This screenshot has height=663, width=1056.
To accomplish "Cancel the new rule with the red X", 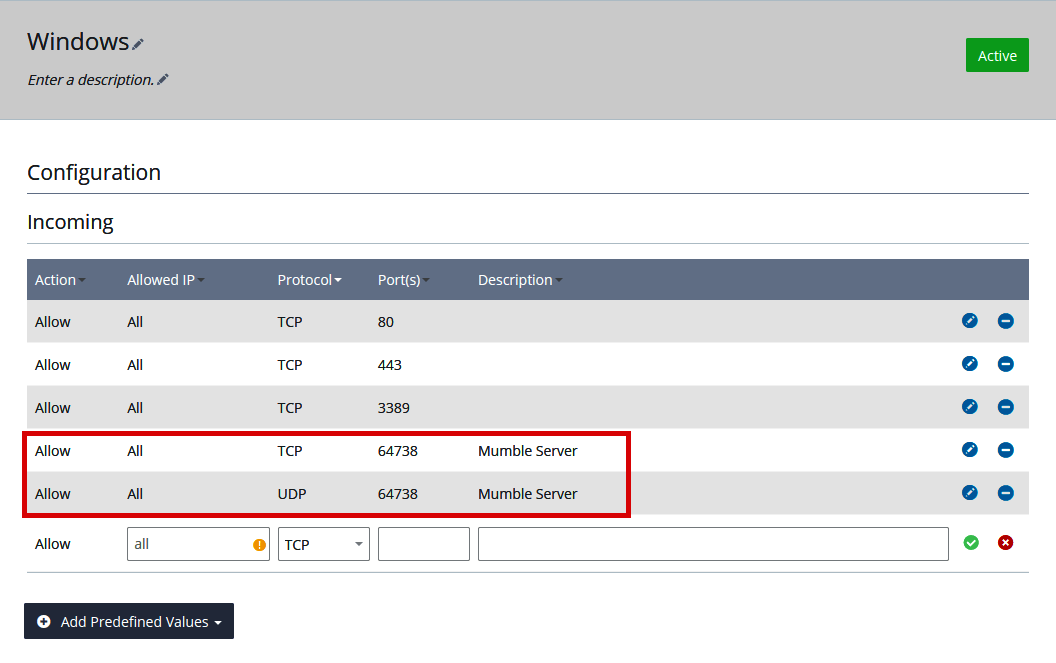I will pyautogui.click(x=1005, y=542).
